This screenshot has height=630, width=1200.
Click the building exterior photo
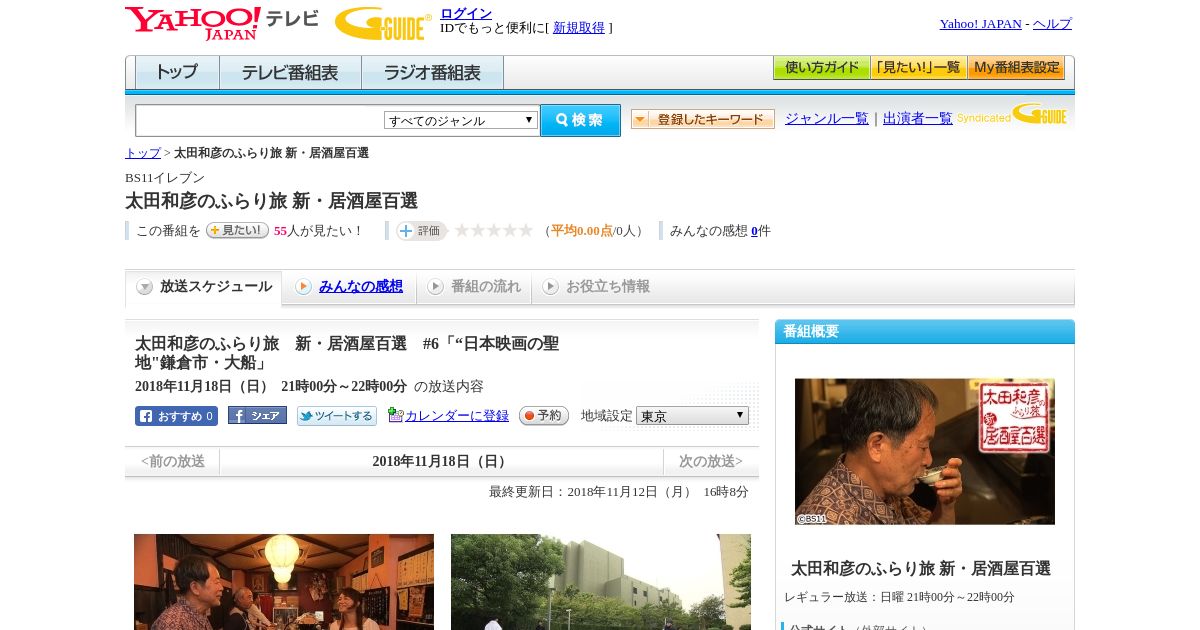[x=601, y=582]
